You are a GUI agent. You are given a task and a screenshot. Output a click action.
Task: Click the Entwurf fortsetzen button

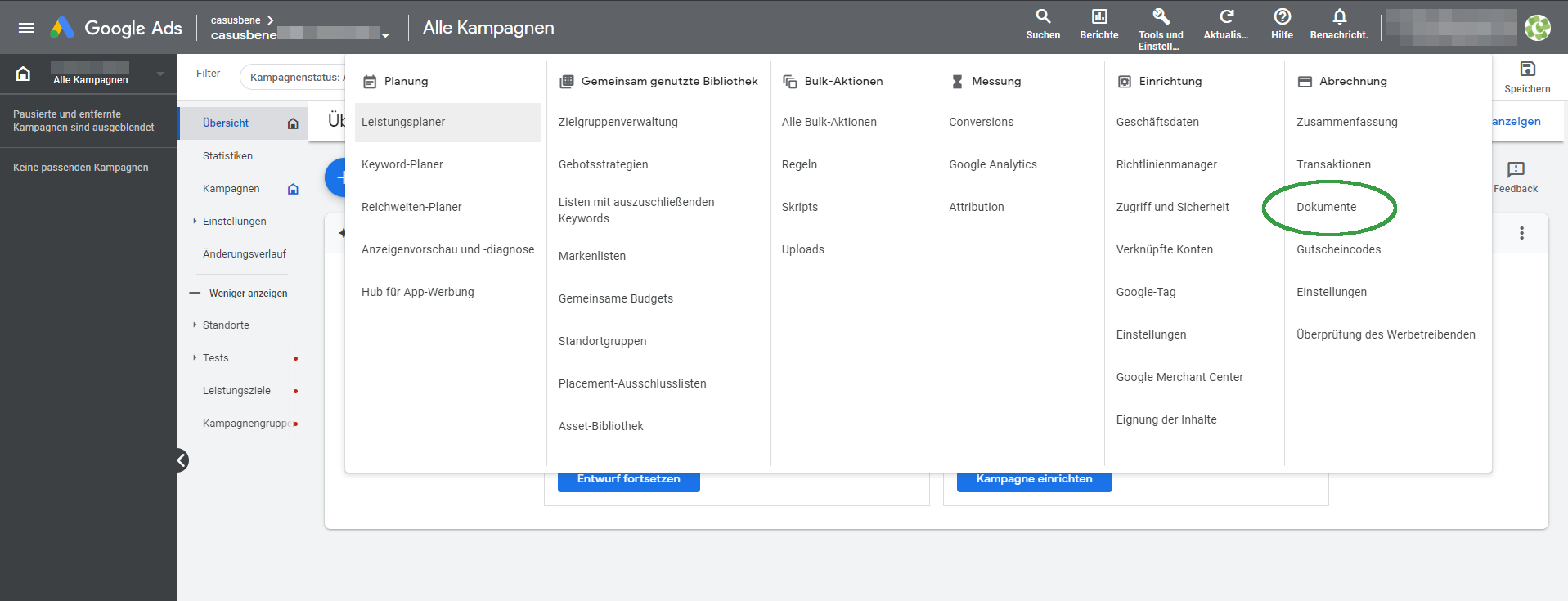click(x=629, y=480)
